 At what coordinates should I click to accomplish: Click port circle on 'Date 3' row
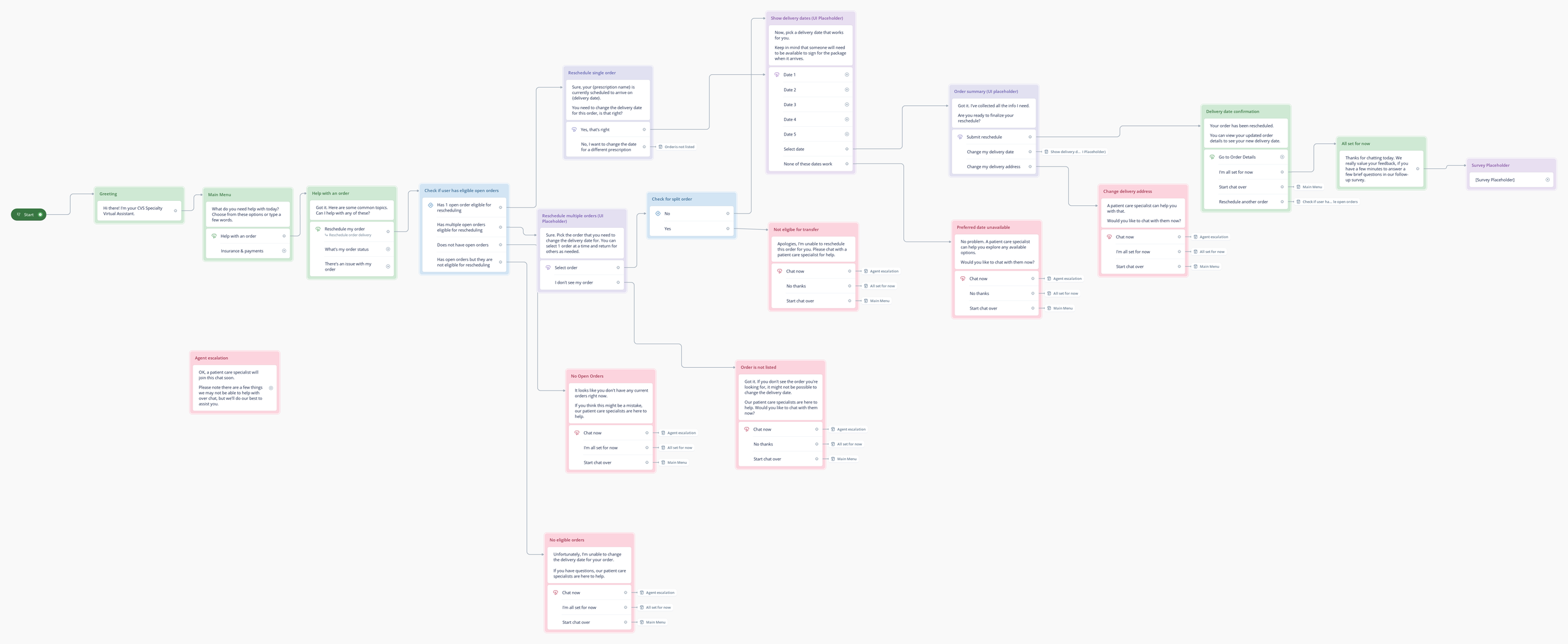point(847,105)
